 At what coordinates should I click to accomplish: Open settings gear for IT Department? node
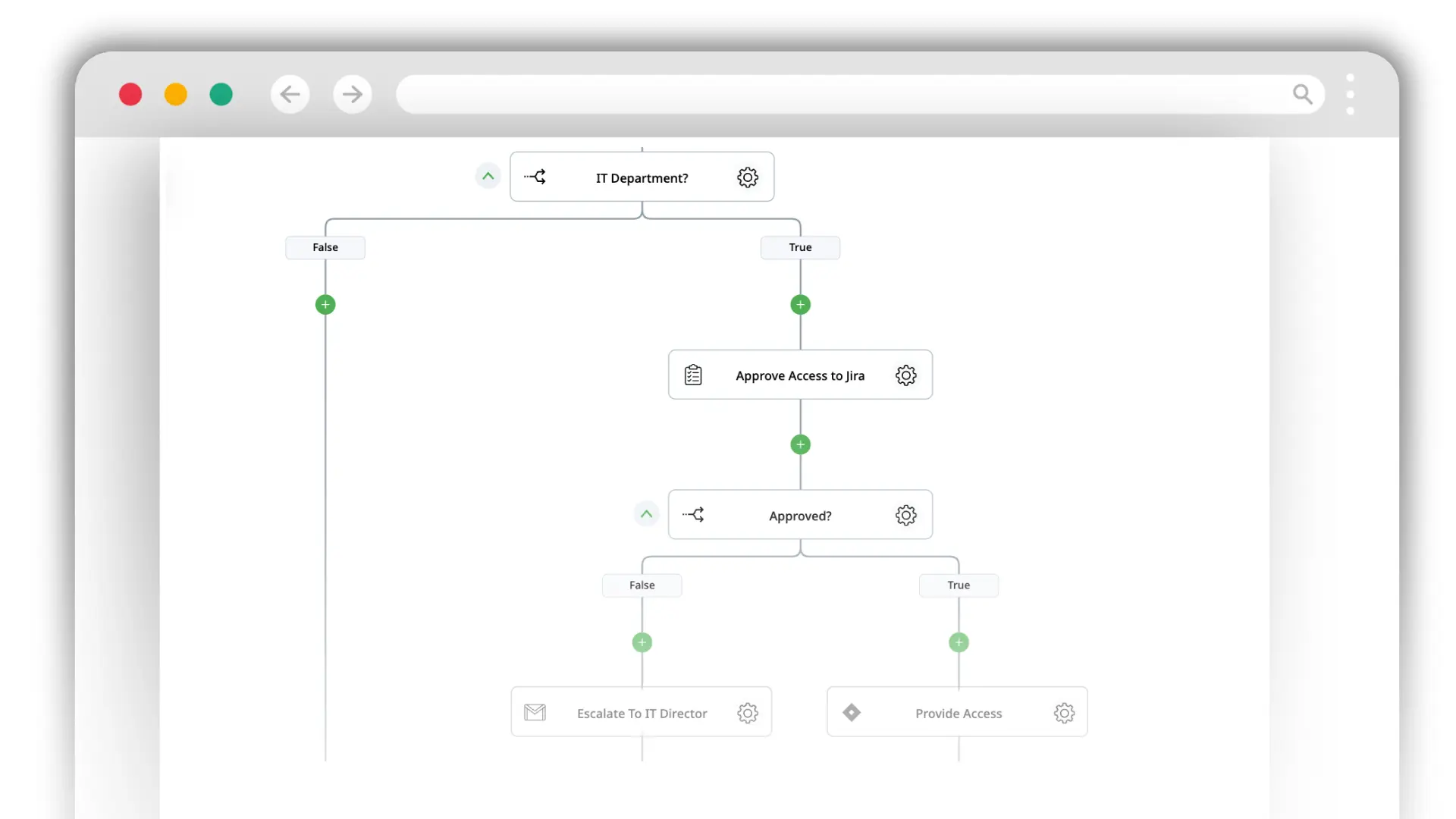[x=747, y=177]
